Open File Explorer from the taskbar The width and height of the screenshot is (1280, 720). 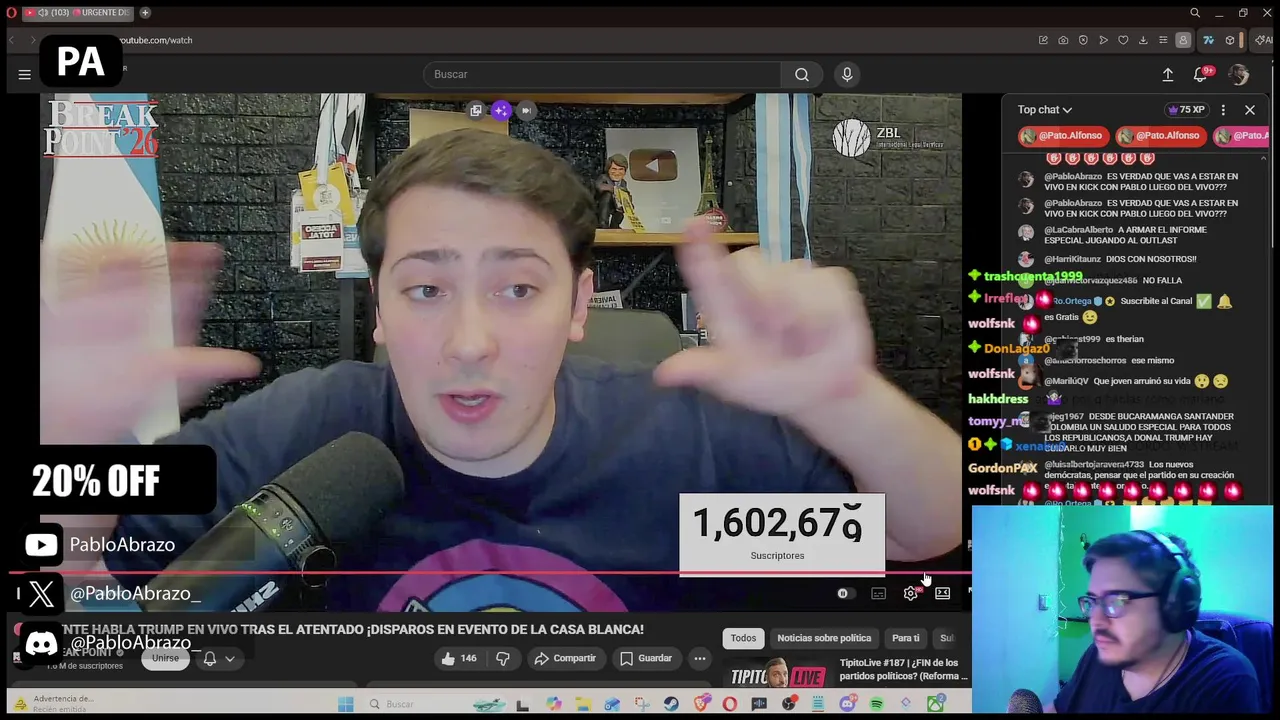coord(583,704)
